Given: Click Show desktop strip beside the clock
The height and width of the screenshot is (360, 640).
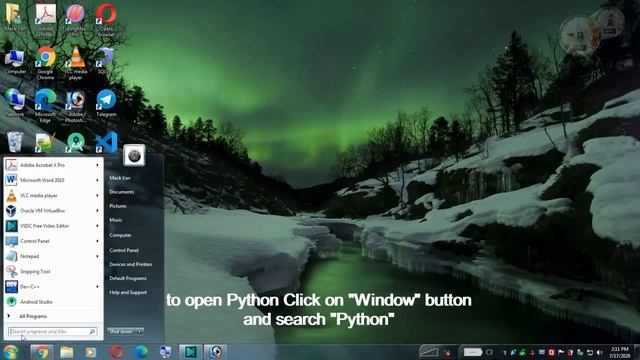Looking at the screenshot, I should [x=637, y=352].
